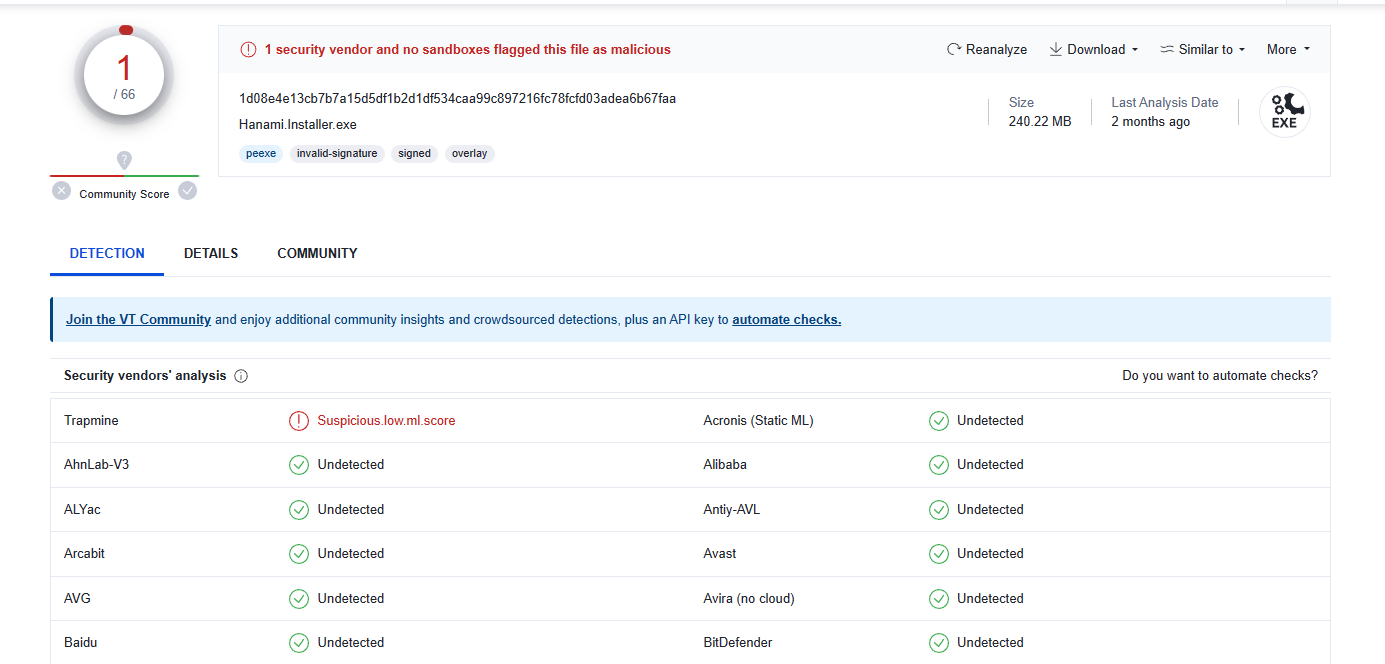The width and height of the screenshot is (1385, 664).
Task: Click the question mark below the detection score
Action: 123,160
